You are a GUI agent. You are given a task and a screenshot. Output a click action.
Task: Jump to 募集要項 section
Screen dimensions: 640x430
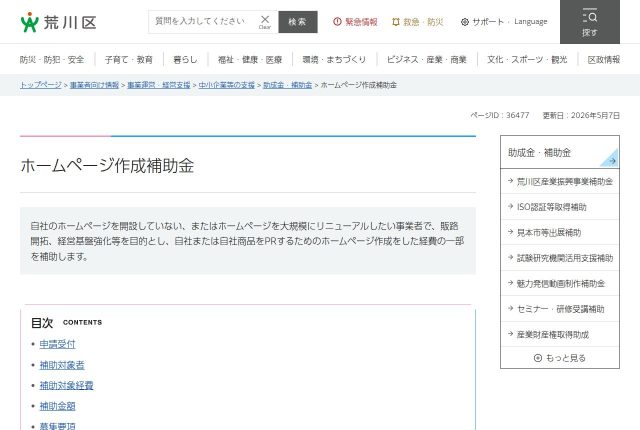coord(58,426)
